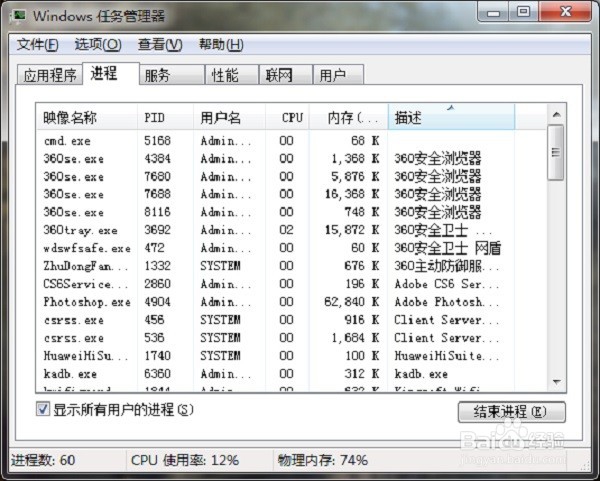Switch to the 服务 tab
The width and height of the screenshot is (600, 481).
[x=172, y=75]
